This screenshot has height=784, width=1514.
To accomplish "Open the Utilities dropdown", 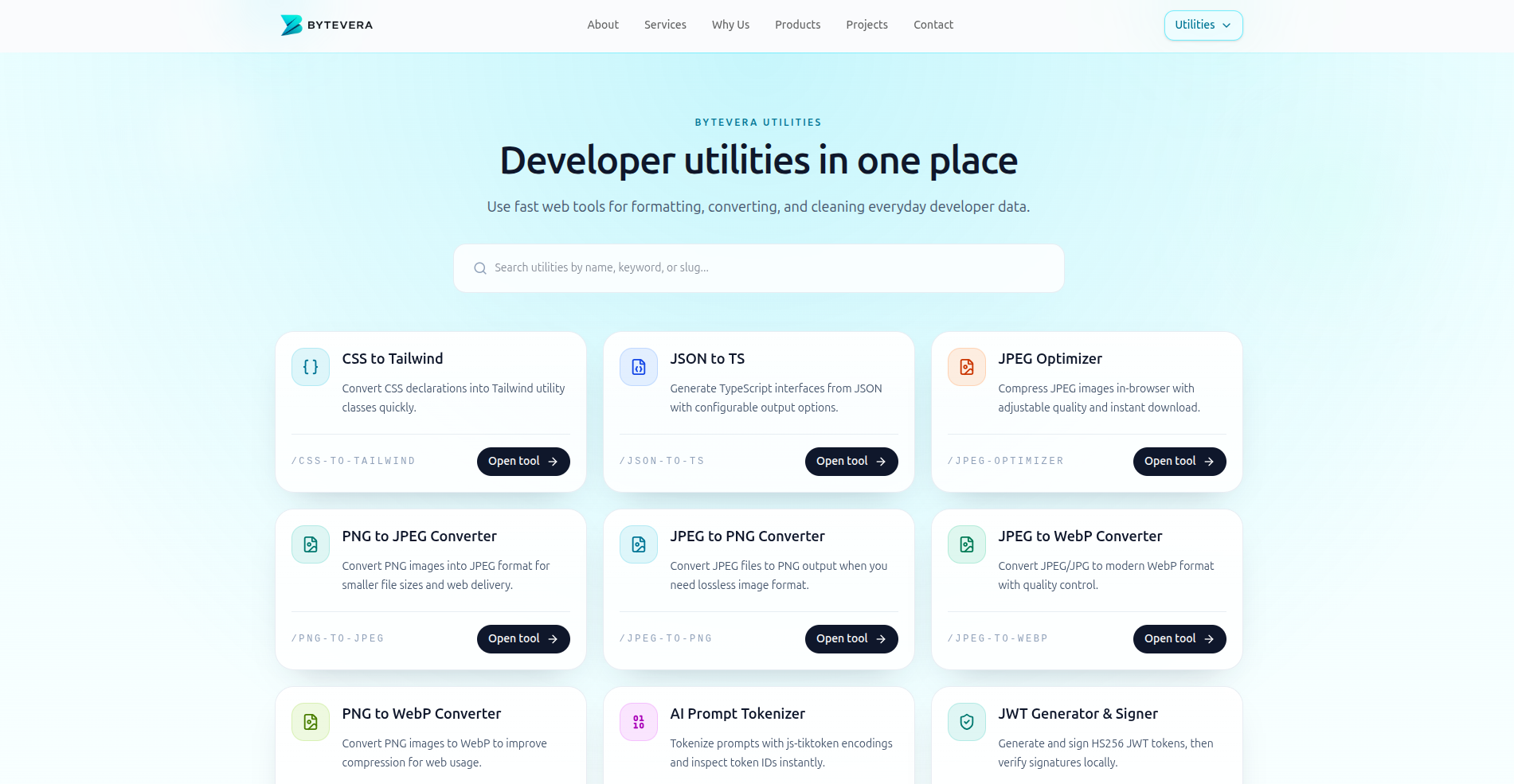I will click(1203, 25).
